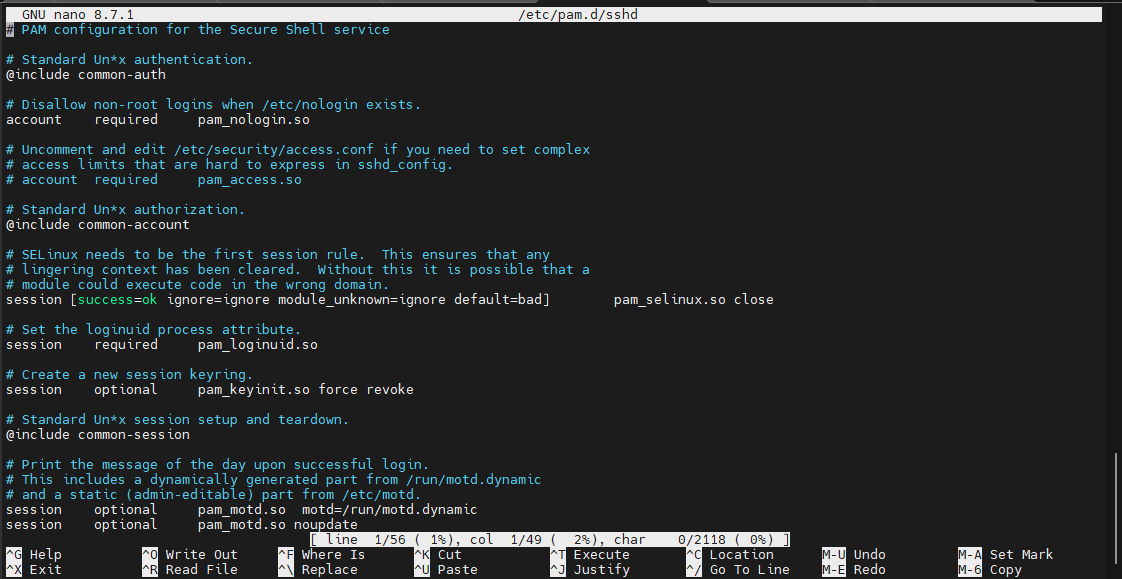Select the ^O Write Out shortcut
The width and height of the screenshot is (1122, 579).
(x=190, y=555)
